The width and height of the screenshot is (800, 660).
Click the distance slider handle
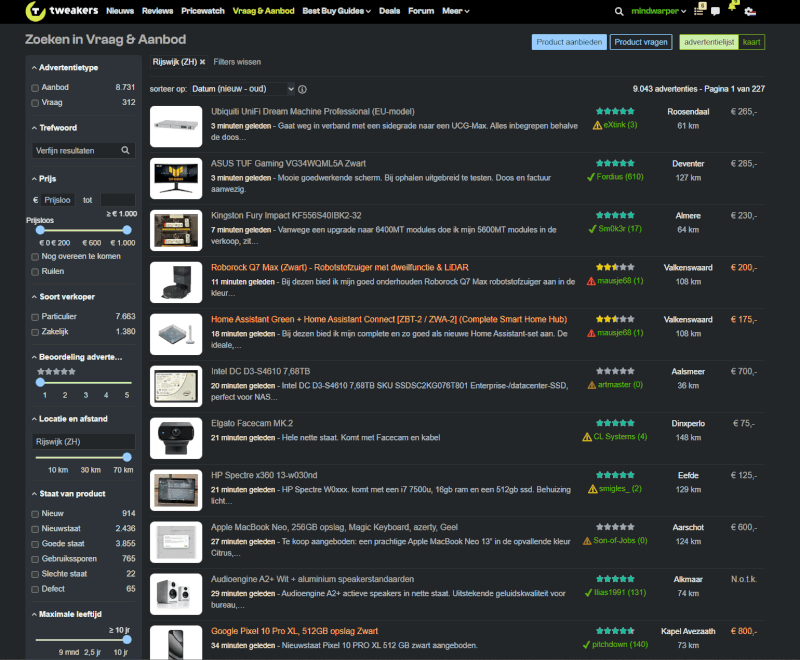click(x=127, y=457)
